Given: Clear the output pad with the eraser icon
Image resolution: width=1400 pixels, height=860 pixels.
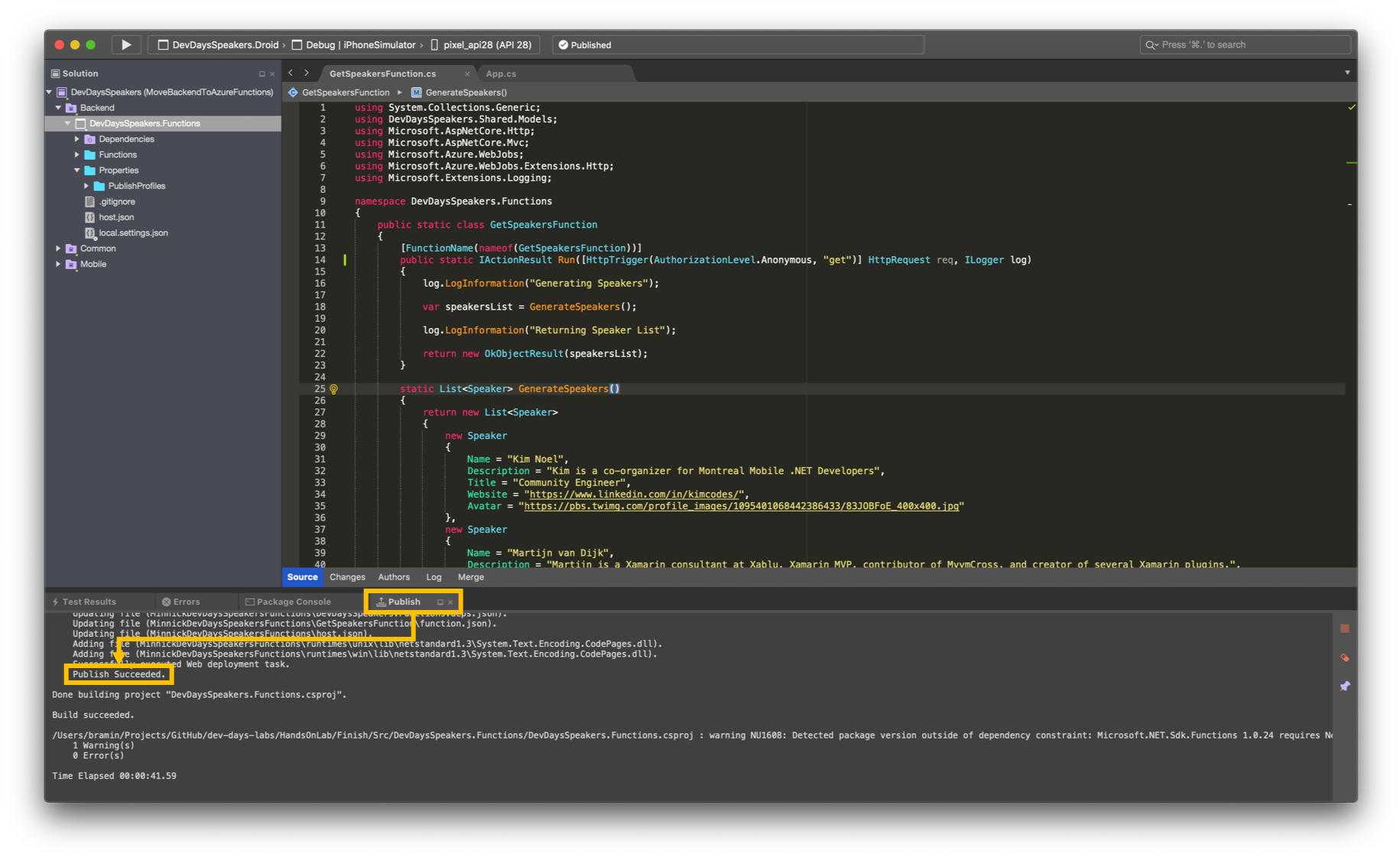Looking at the screenshot, I should [x=1345, y=657].
